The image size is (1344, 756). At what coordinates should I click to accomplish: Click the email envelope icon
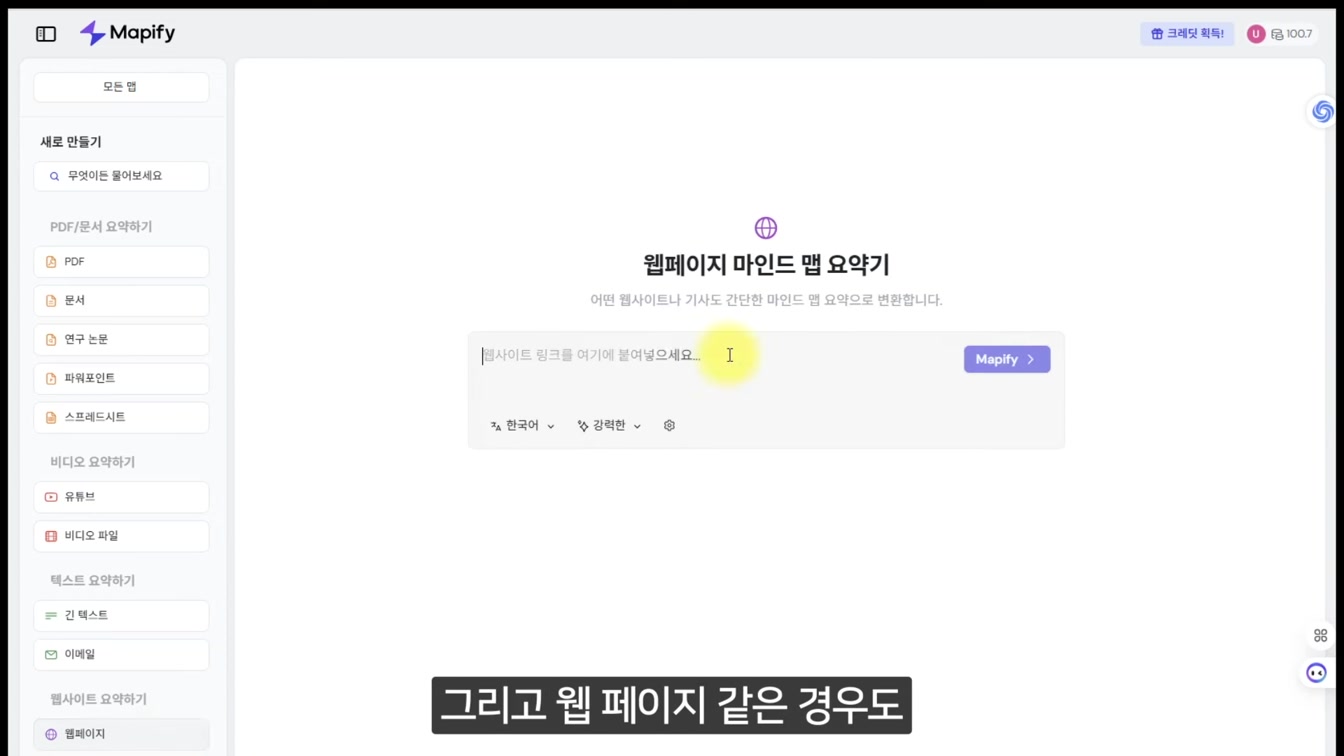pyautogui.click(x=51, y=655)
